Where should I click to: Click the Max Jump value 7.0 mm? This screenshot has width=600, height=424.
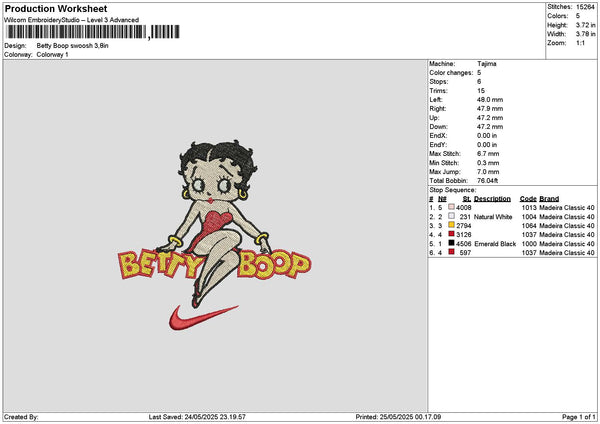488,172
